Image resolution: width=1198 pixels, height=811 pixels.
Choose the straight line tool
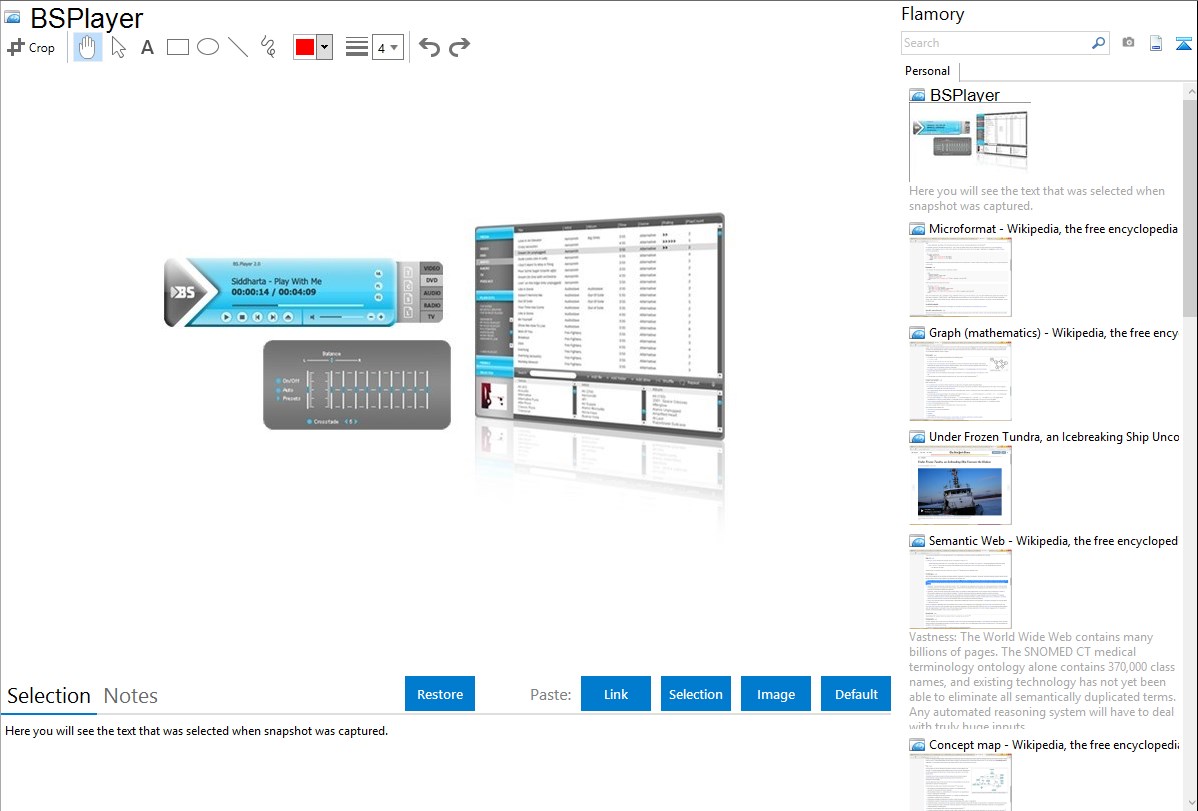coord(238,47)
